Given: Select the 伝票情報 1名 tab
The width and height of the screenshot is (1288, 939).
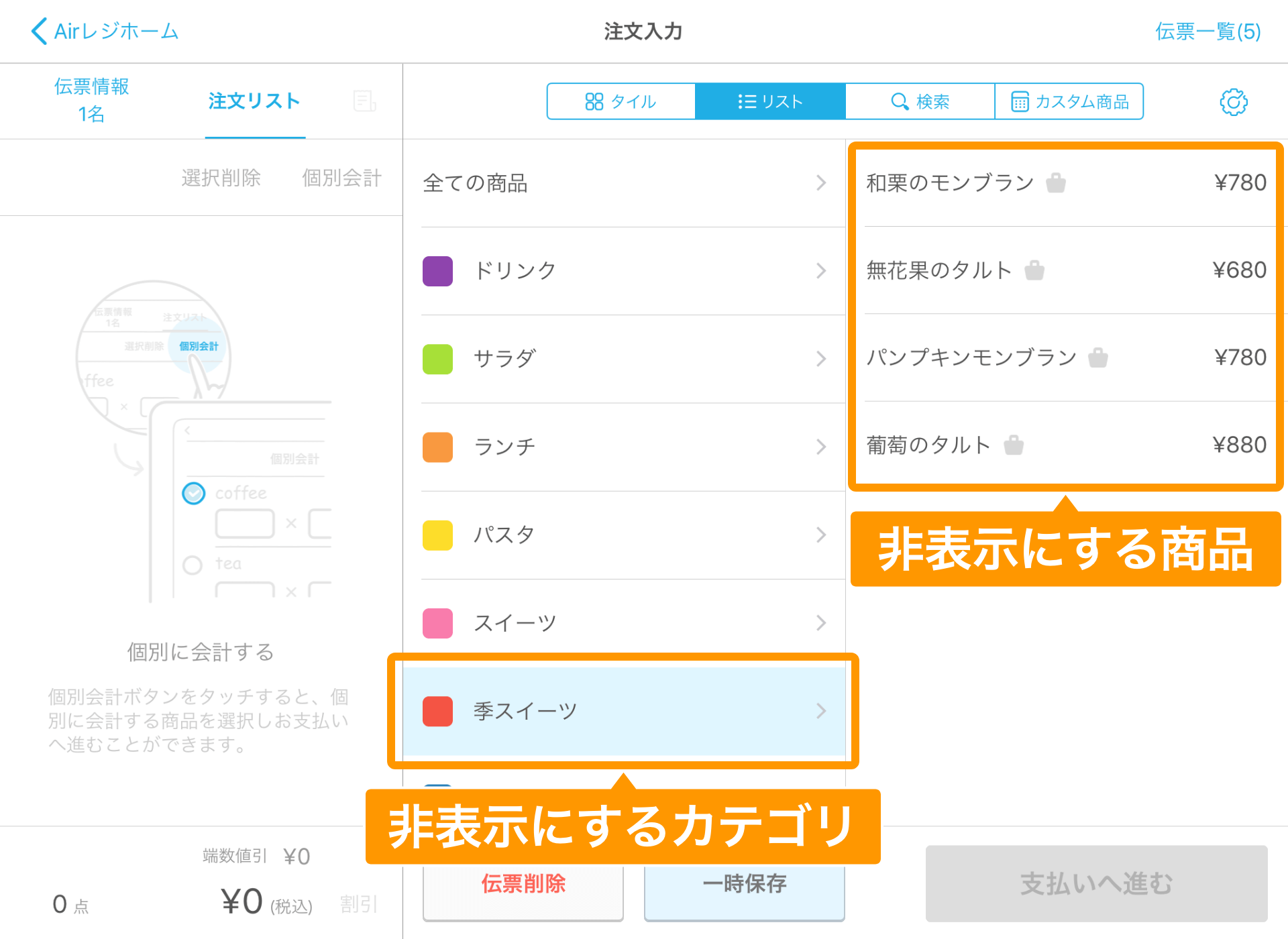Looking at the screenshot, I should 91,100.
